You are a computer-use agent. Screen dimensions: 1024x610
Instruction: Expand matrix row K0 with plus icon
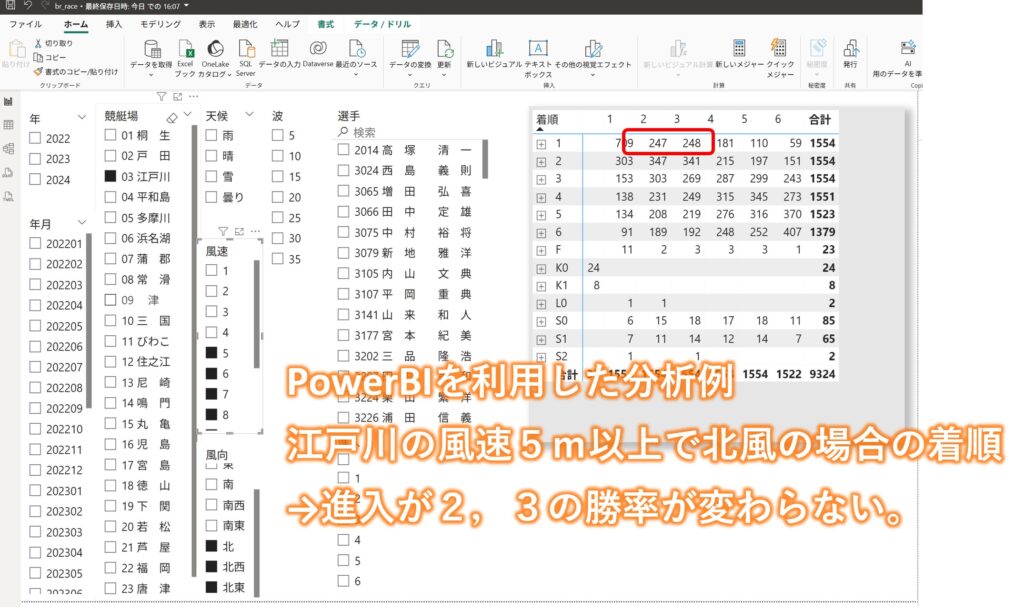pyautogui.click(x=541, y=268)
